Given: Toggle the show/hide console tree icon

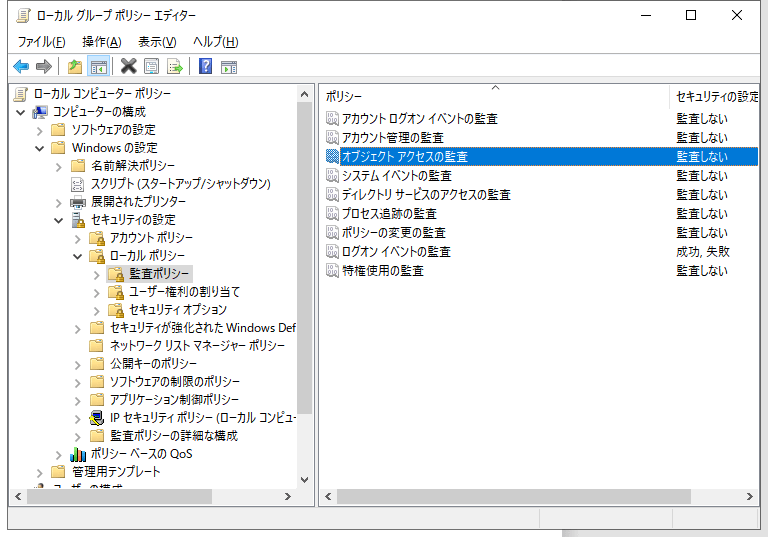Looking at the screenshot, I should [98, 67].
